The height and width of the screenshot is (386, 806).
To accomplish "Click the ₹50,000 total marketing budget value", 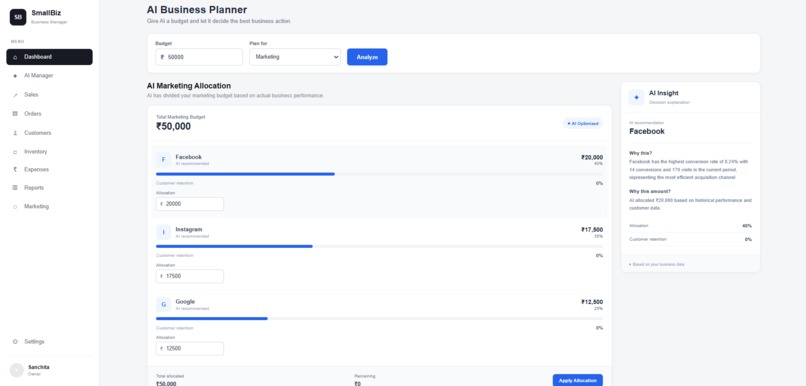I will (173, 126).
